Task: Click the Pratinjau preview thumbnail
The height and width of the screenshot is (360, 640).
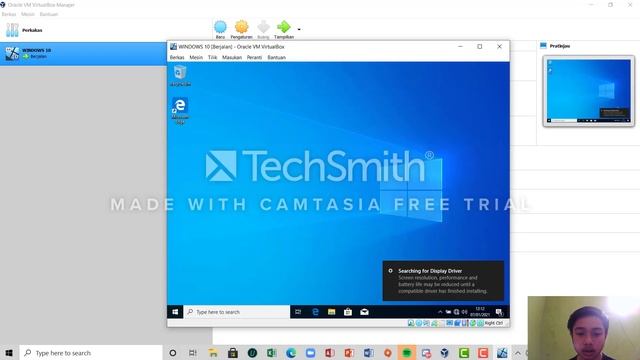Action: 589,91
